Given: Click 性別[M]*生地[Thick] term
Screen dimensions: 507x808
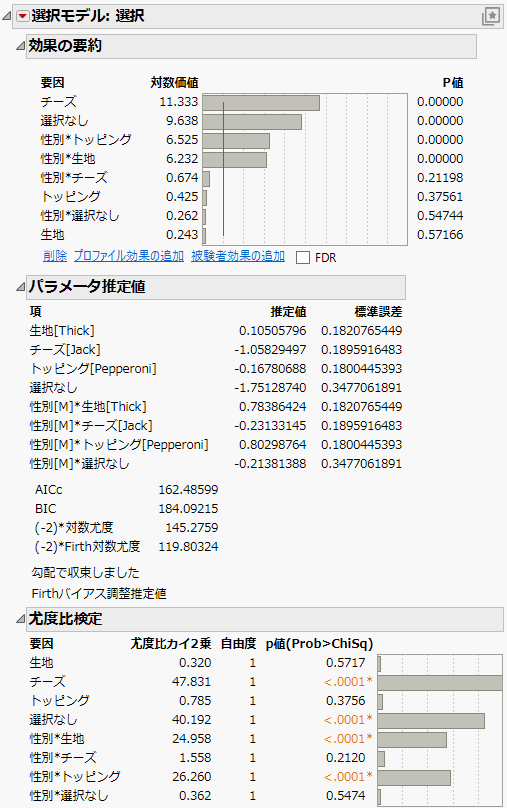Looking at the screenshot, I should [x=88, y=407].
